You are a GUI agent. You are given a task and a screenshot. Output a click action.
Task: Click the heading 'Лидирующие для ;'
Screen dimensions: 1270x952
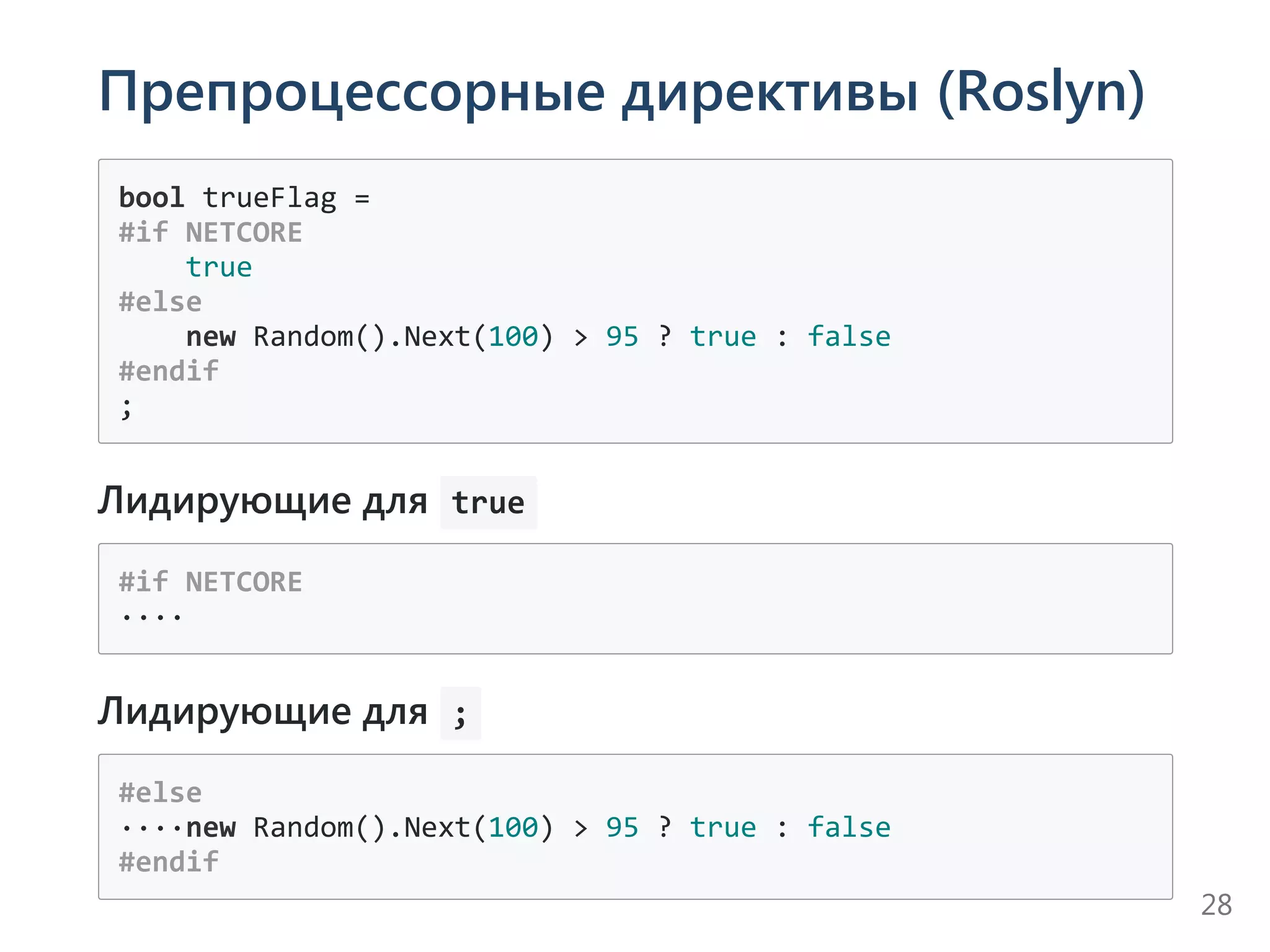pyautogui.click(x=289, y=713)
